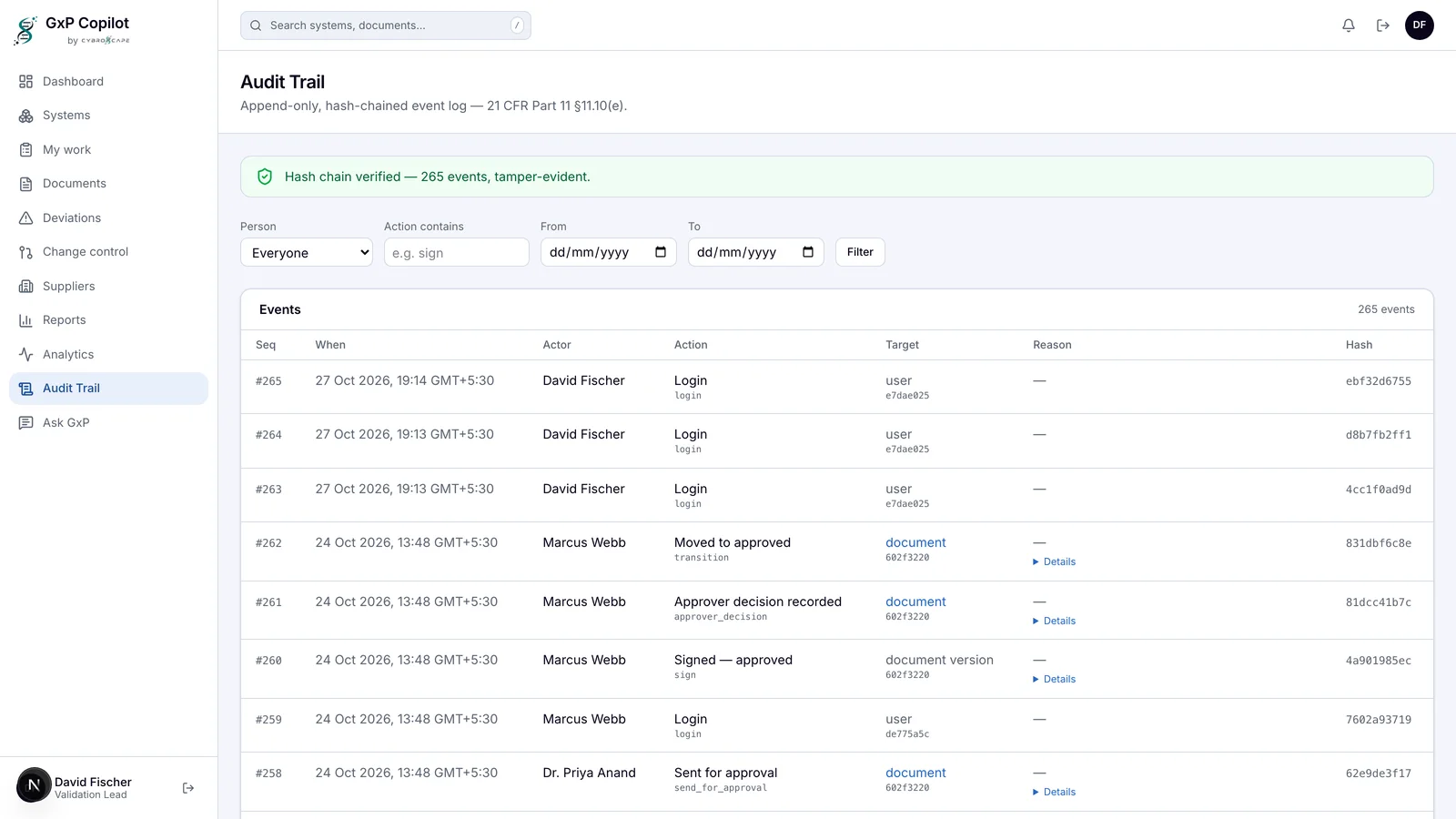Select Audit Trail in the sidebar

click(x=108, y=389)
